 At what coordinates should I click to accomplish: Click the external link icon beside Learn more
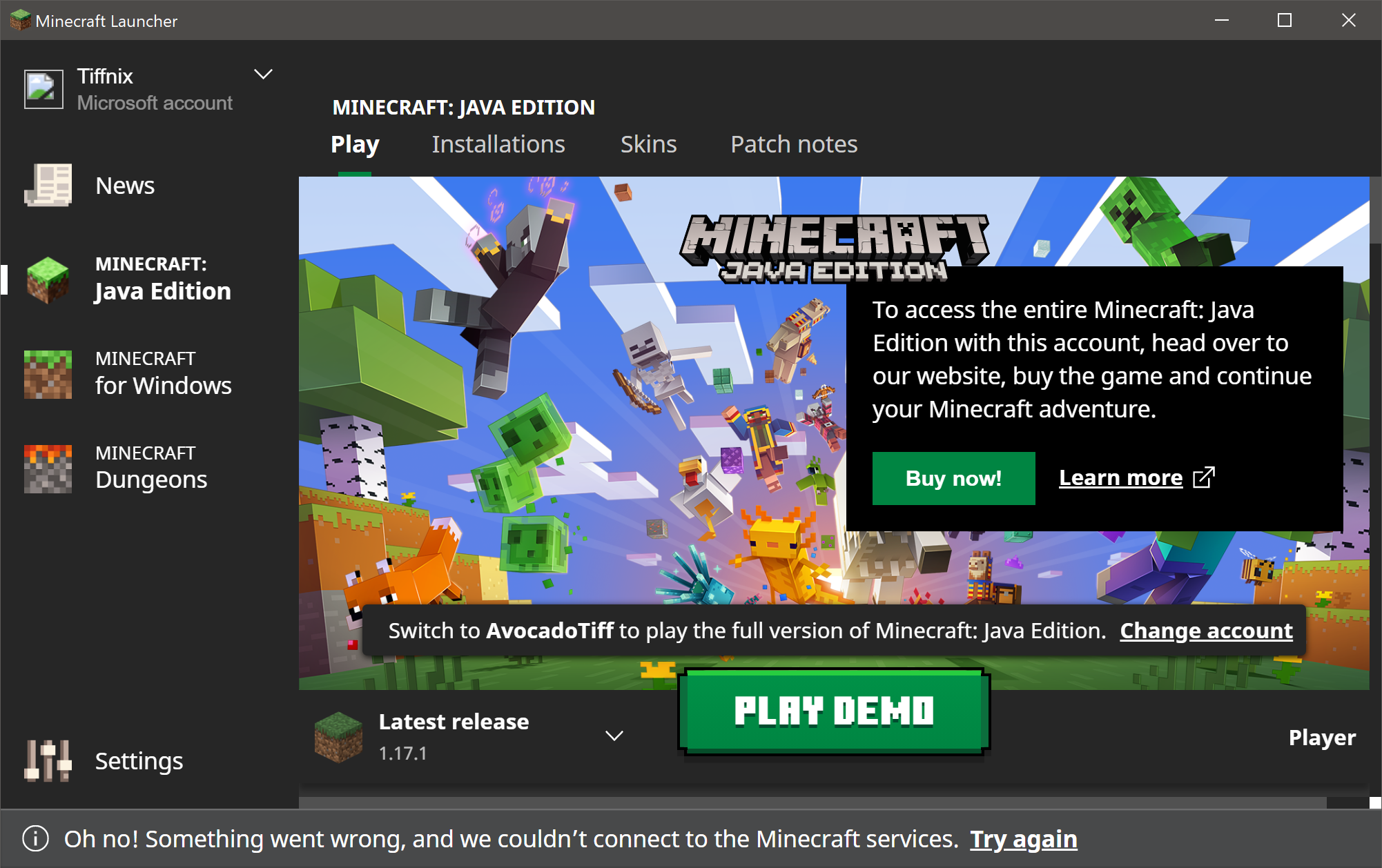pyautogui.click(x=1204, y=477)
